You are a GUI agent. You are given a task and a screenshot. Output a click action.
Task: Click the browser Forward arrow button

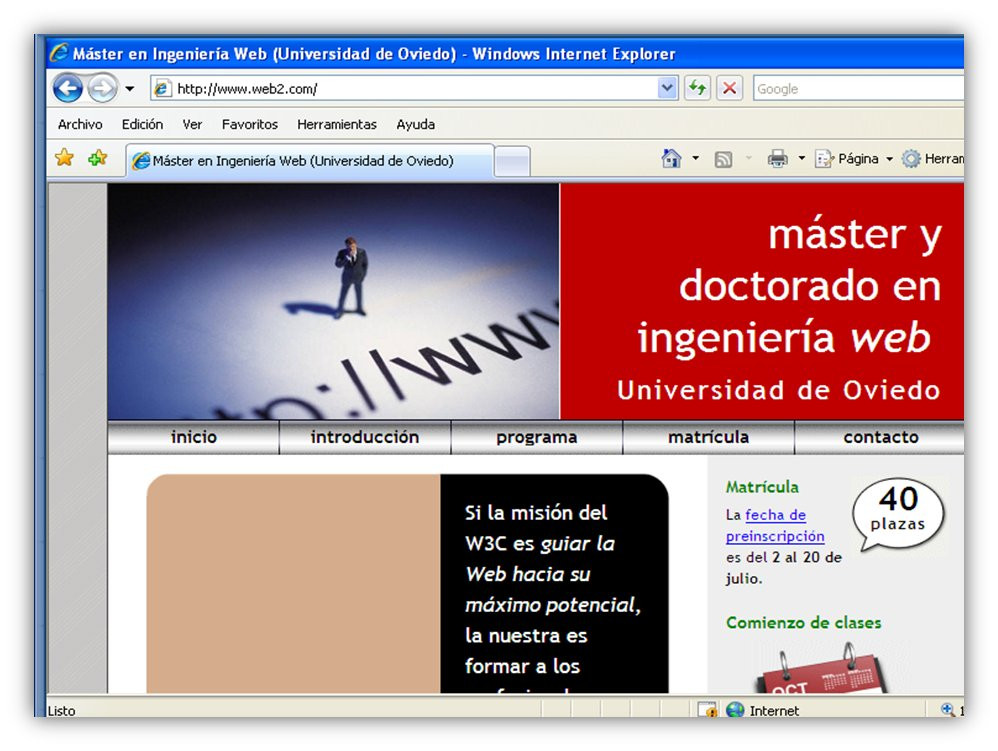click(102, 88)
